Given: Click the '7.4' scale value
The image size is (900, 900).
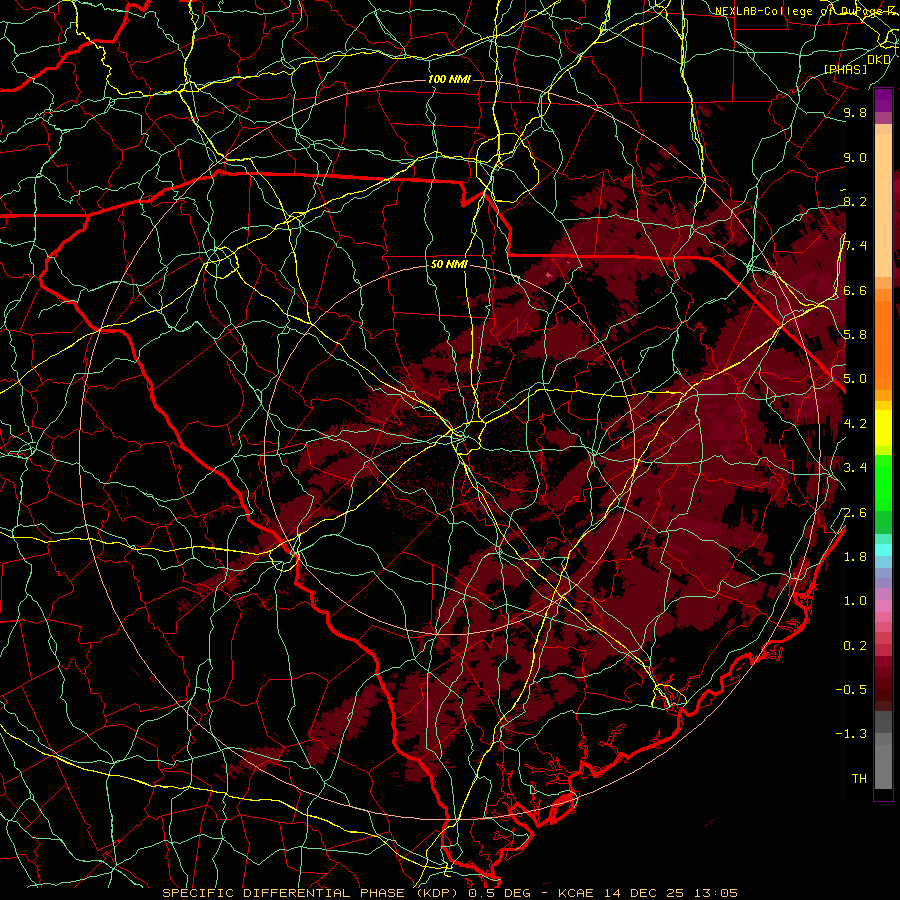Looking at the screenshot, I should (x=855, y=246).
